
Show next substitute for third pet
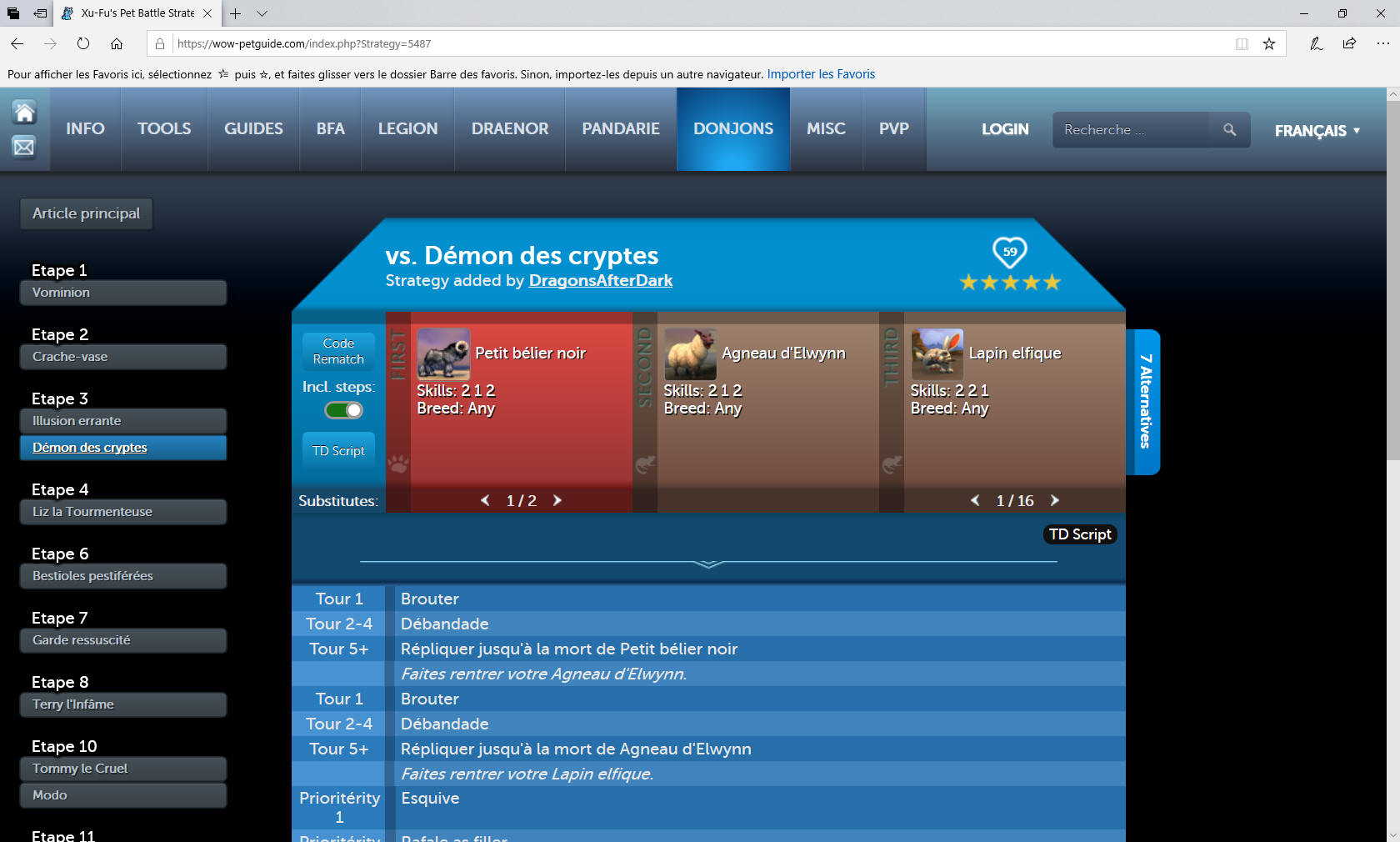[x=1055, y=500]
